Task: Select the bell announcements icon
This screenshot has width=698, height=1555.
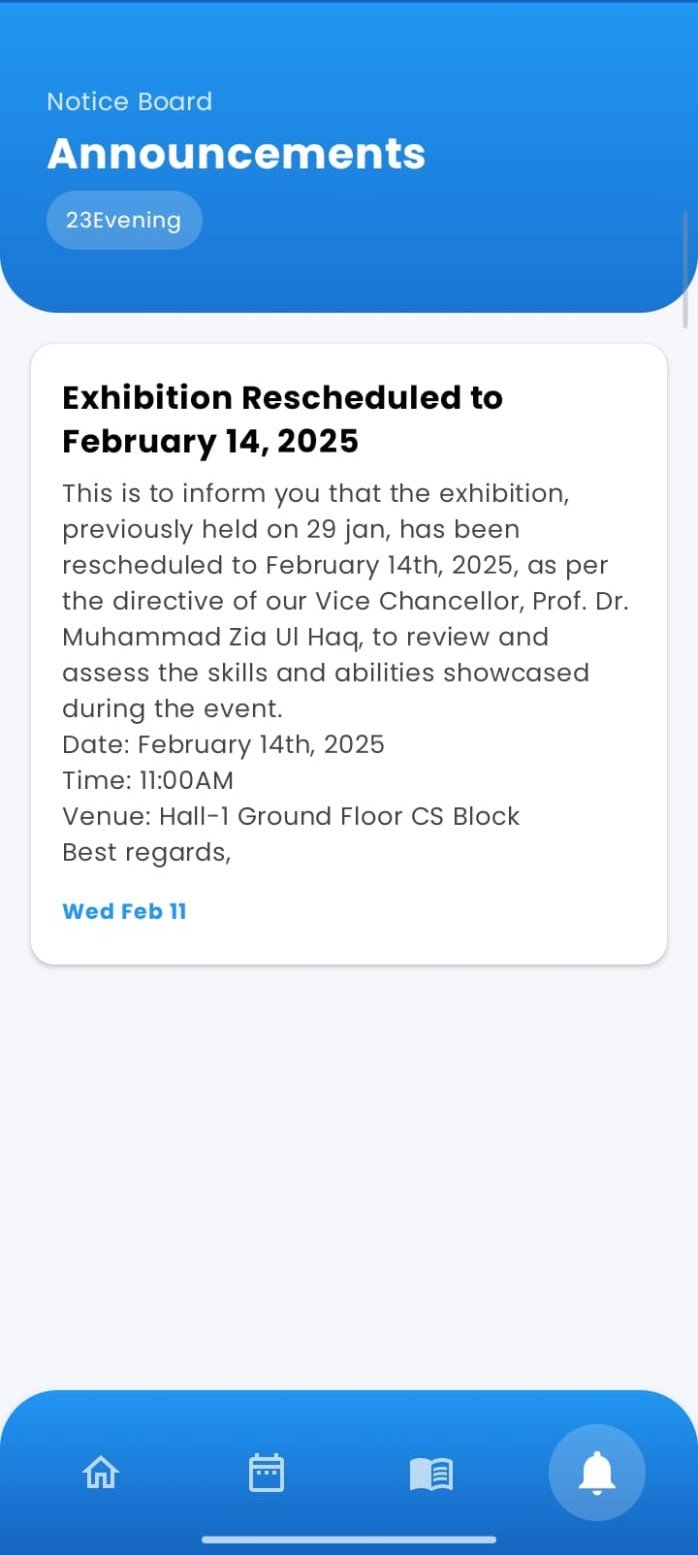Action: coord(597,1472)
